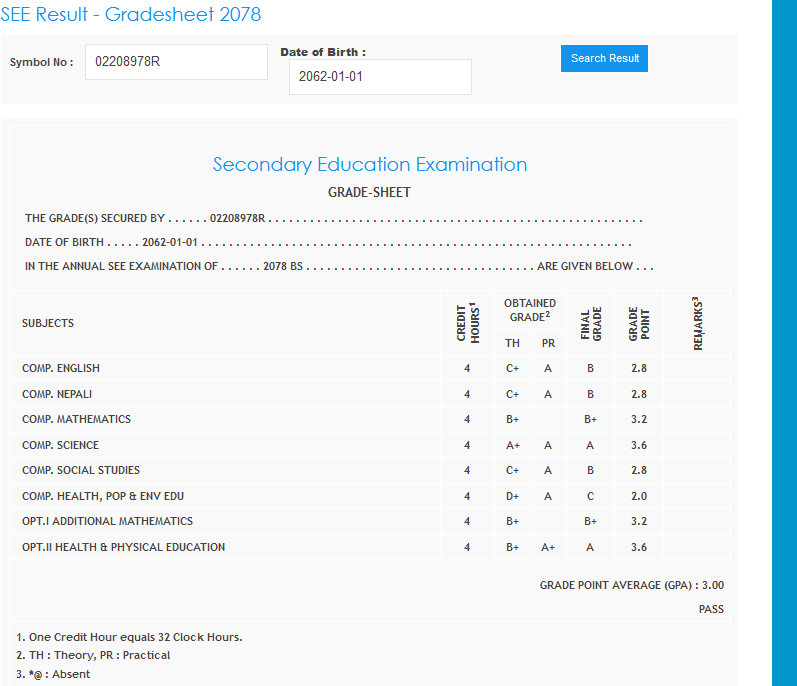The height and width of the screenshot is (686, 797).
Task: Click the CREDIT HOURS column header
Action: click(x=466, y=323)
